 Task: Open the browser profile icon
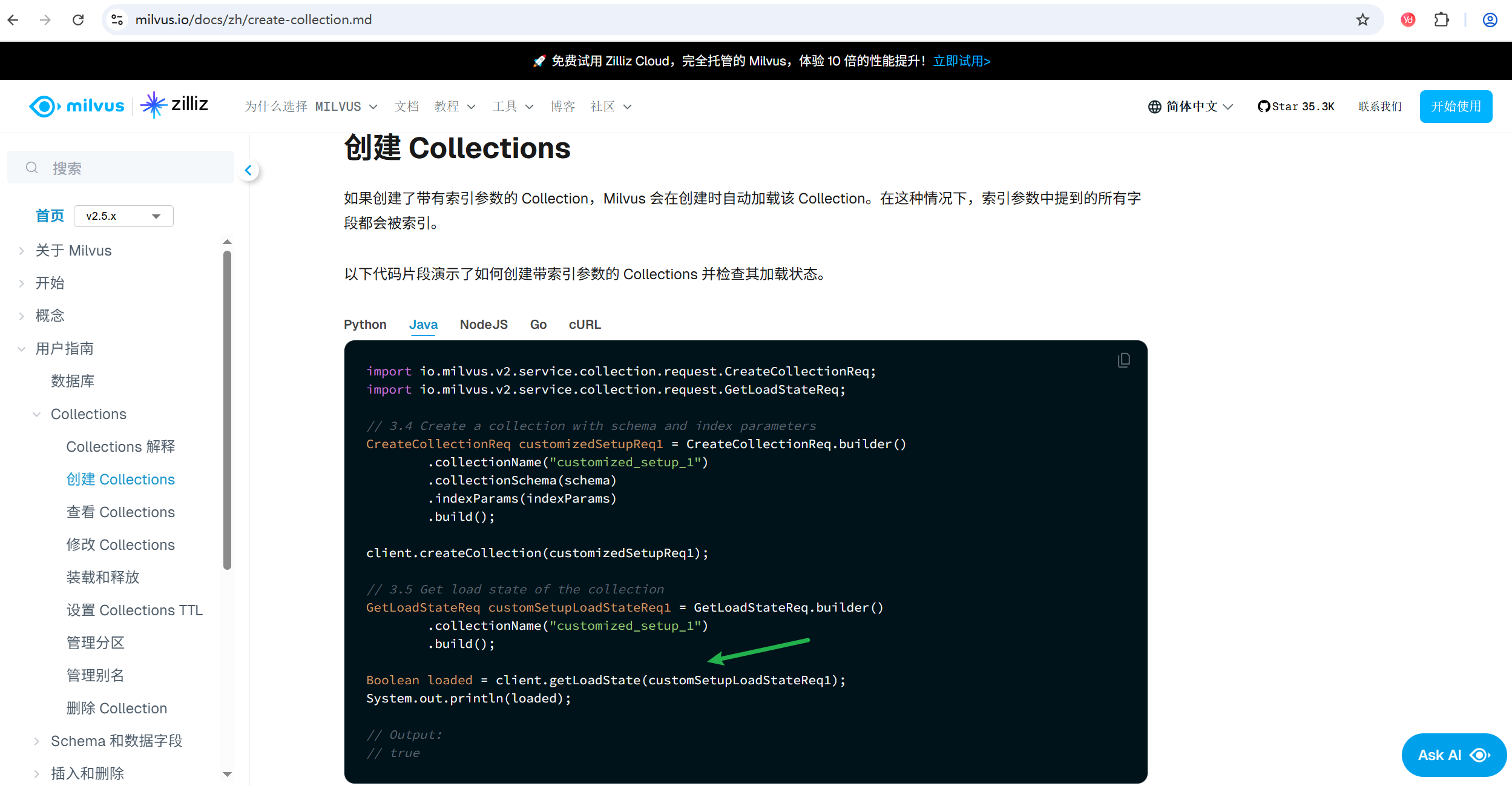click(1490, 20)
